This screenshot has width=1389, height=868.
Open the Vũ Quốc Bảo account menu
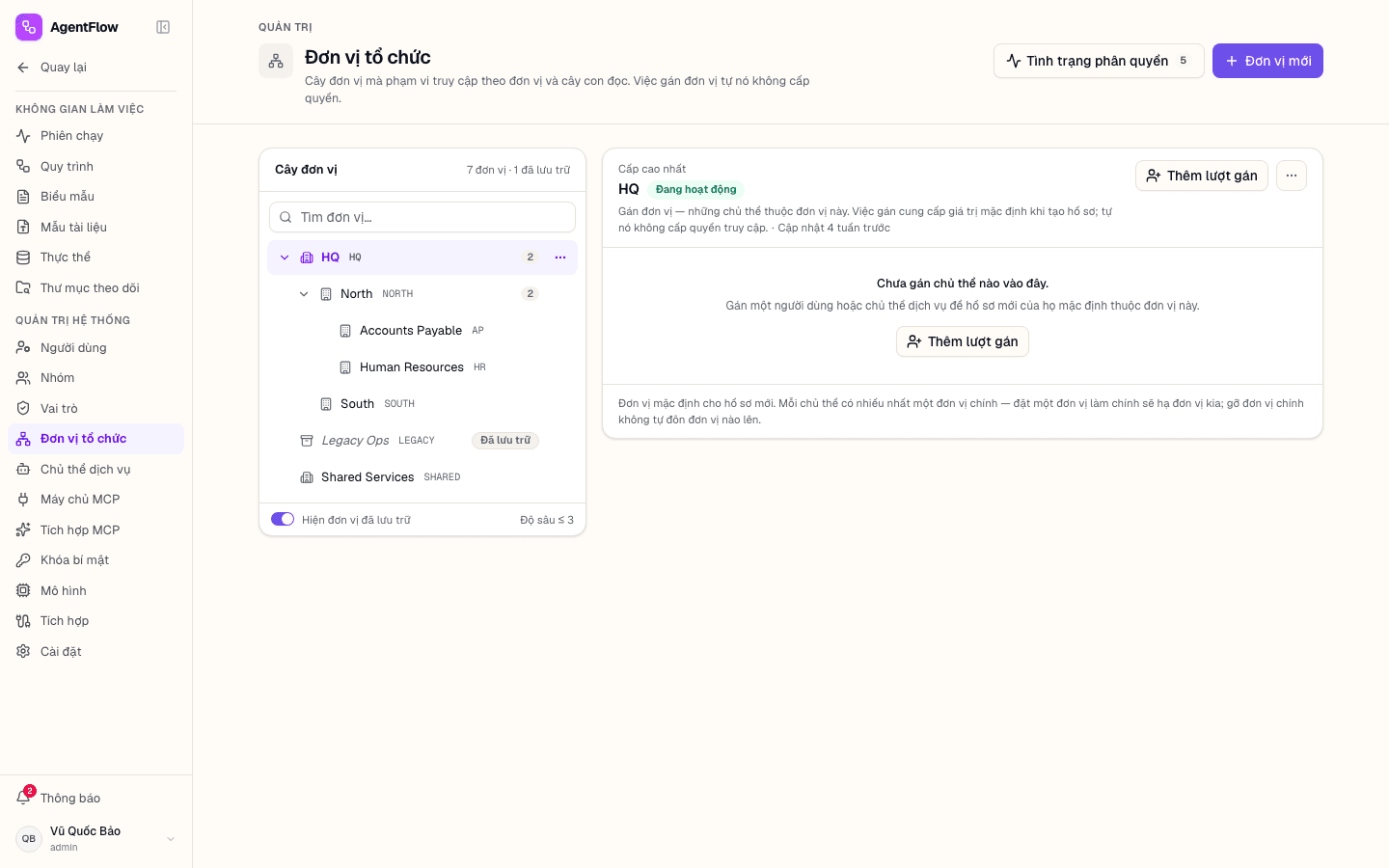point(95,839)
